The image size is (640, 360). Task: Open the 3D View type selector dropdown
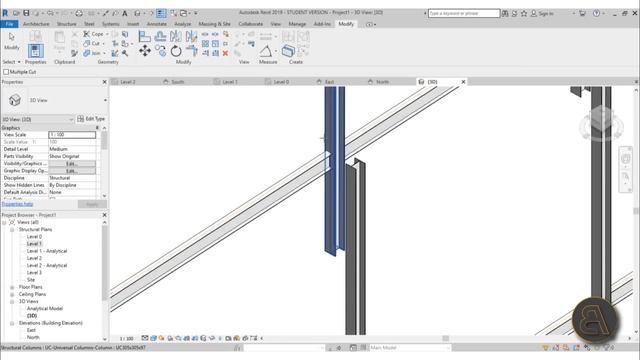click(105, 100)
